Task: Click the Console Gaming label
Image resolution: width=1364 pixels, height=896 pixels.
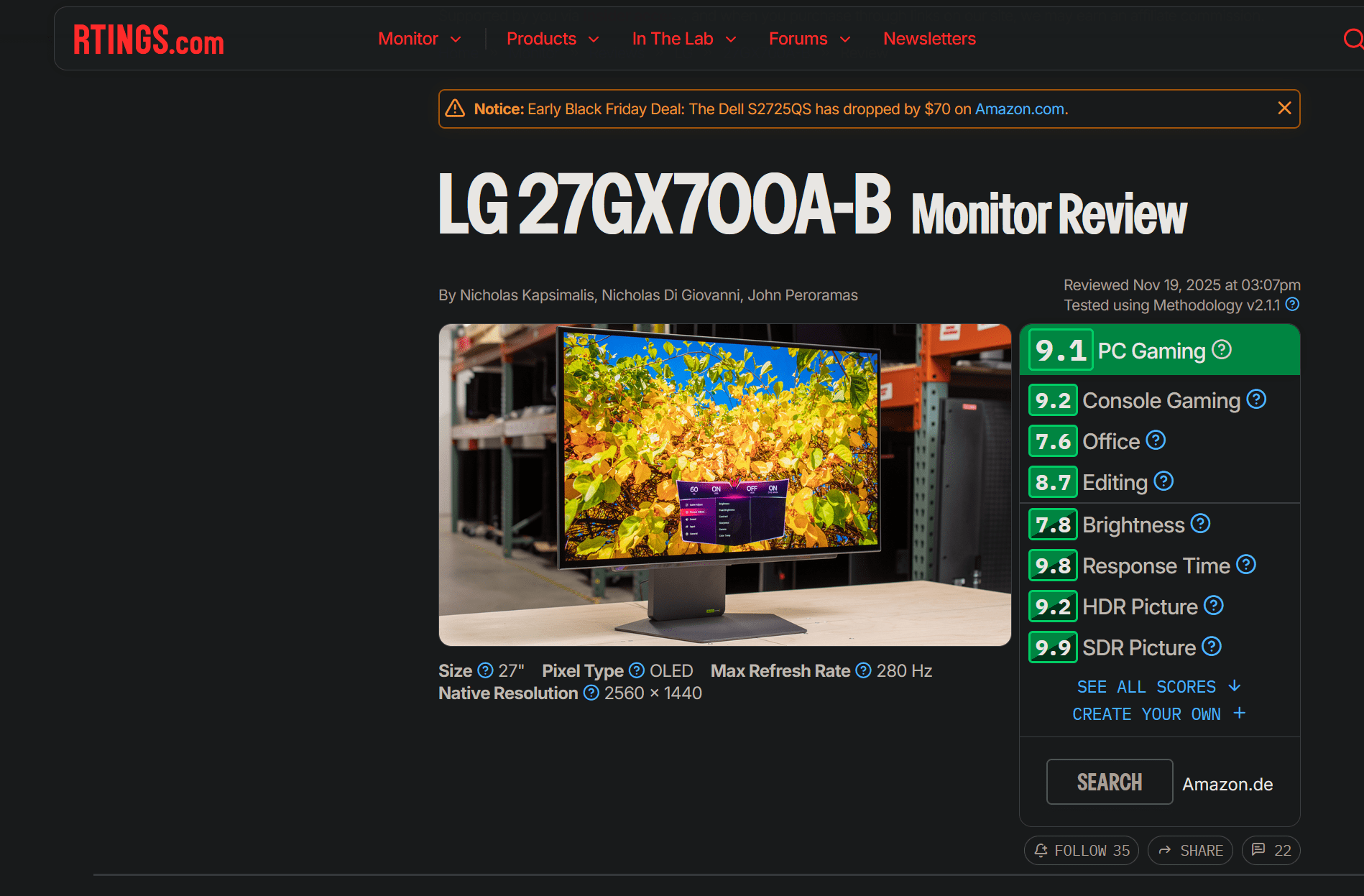Action: tap(1161, 400)
